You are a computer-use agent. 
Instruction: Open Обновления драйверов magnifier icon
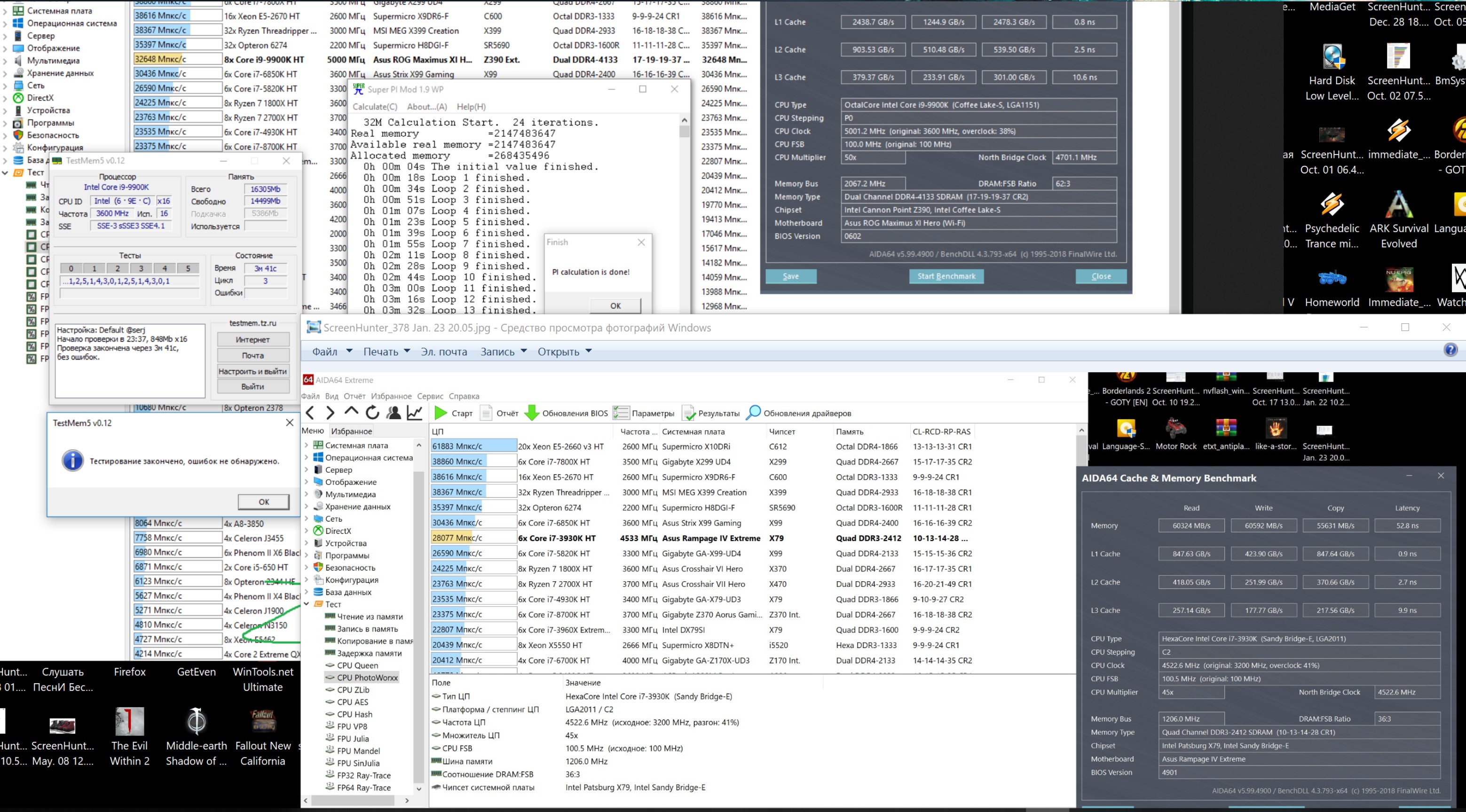pyautogui.click(x=753, y=413)
